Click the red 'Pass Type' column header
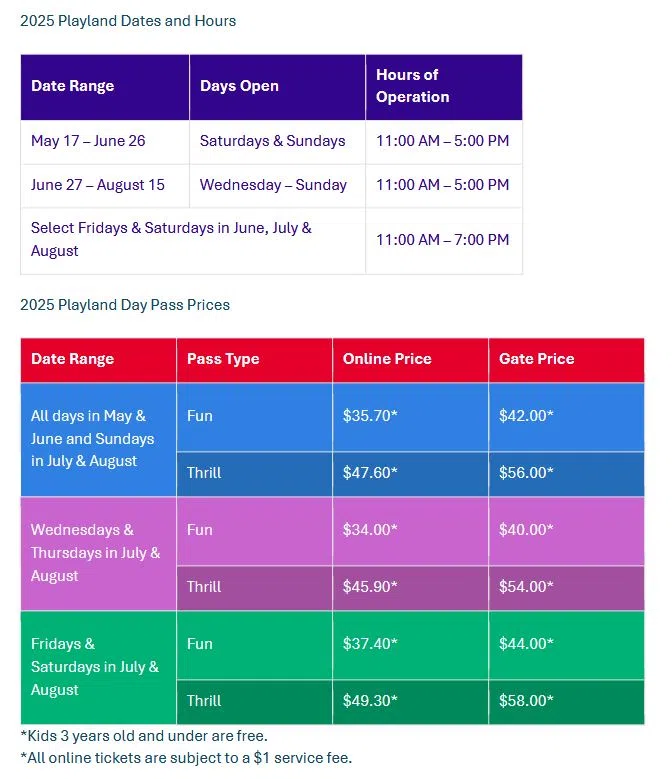This screenshot has height=779, width=672. tap(254, 360)
